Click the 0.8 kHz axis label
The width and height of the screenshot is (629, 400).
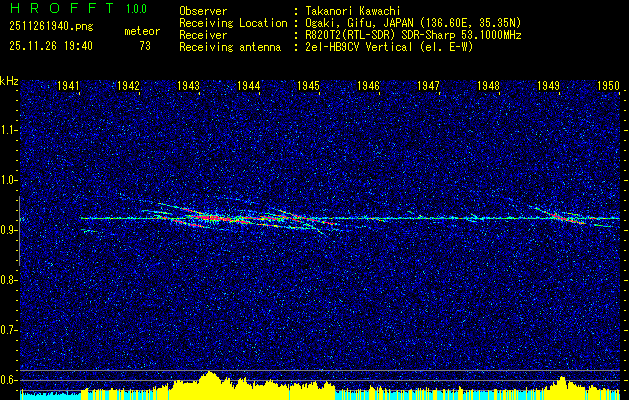tap(8, 280)
